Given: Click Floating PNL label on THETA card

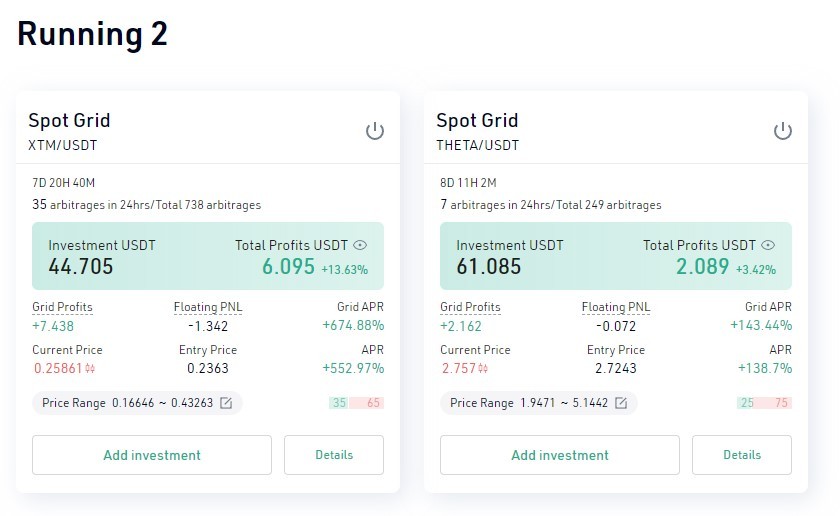Looking at the screenshot, I should [x=616, y=307].
